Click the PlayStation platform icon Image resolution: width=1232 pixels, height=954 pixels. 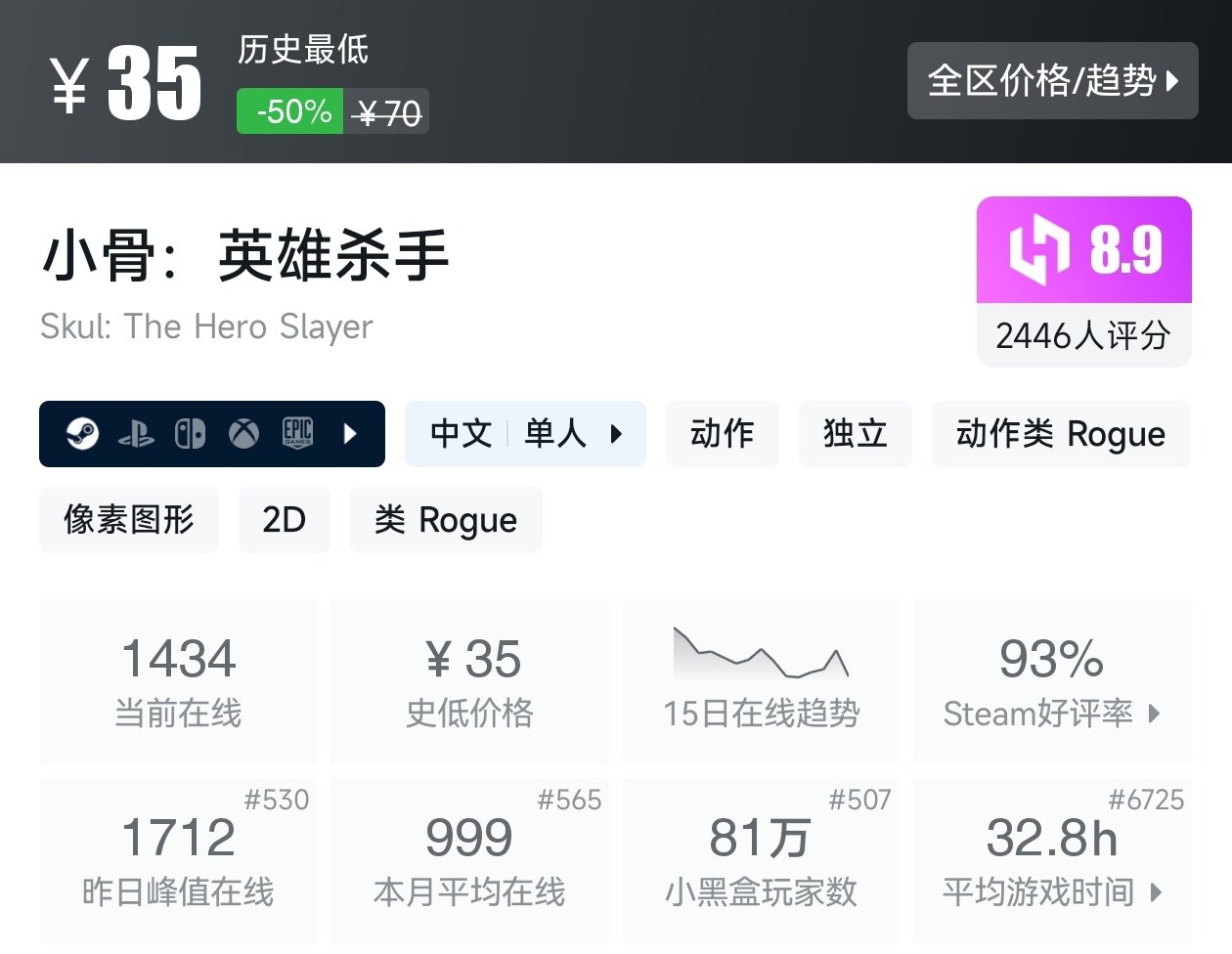136,434
